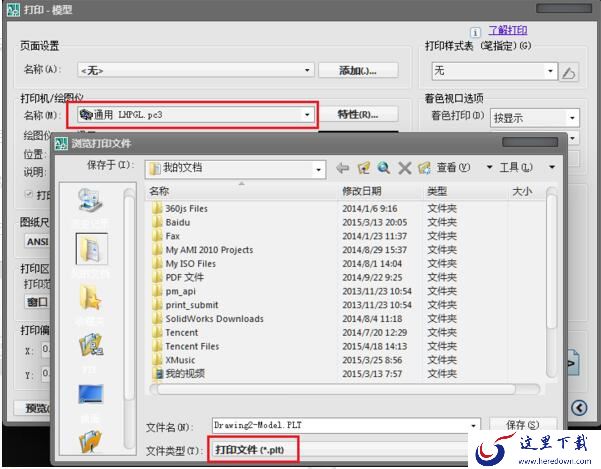Viewport: 601px width, 469px height.
Task: Click the info icon beside learn-plot link
Action: point(475,32)
